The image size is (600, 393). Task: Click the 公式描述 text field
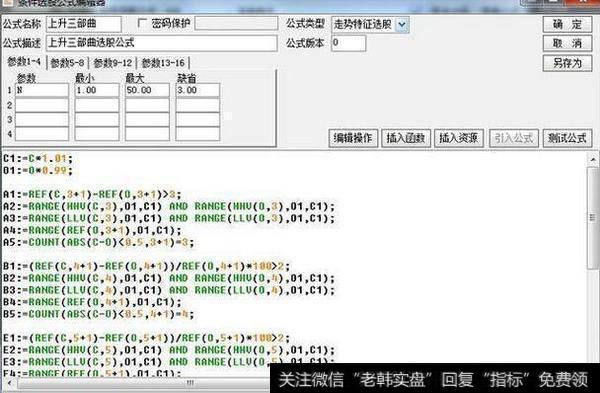[x=161, y=43]
